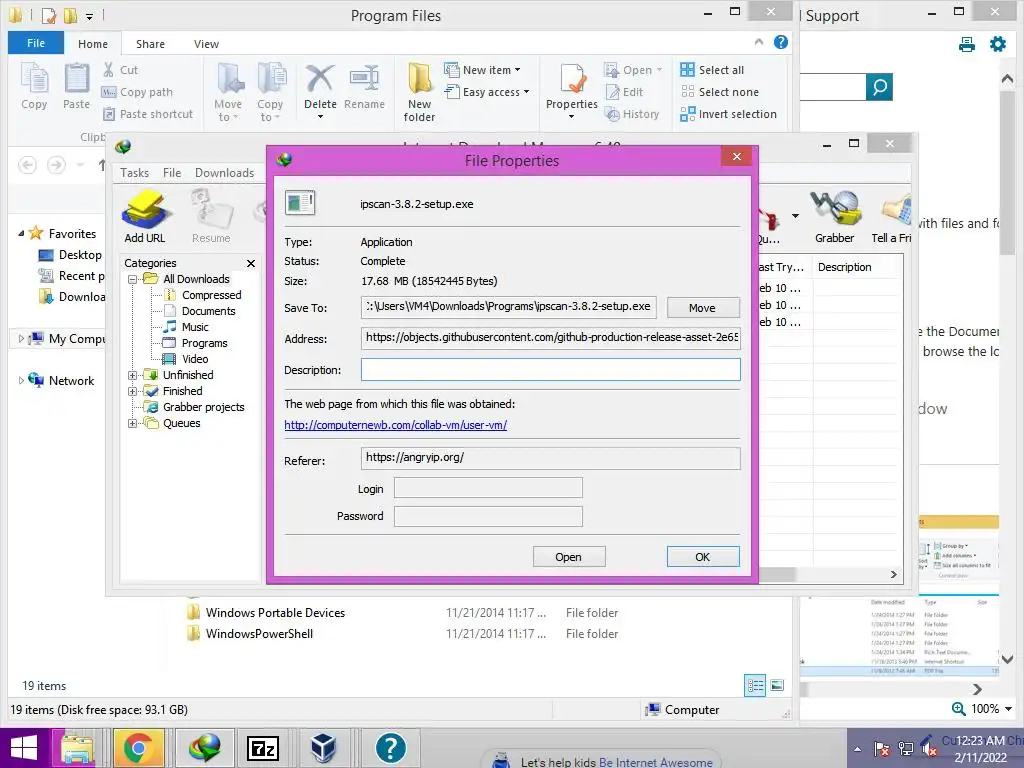Click the Delete icon in Explorer ribbon
This screenshot has height=768, width=1024.
pyautogui.click(x=320, y=91)
